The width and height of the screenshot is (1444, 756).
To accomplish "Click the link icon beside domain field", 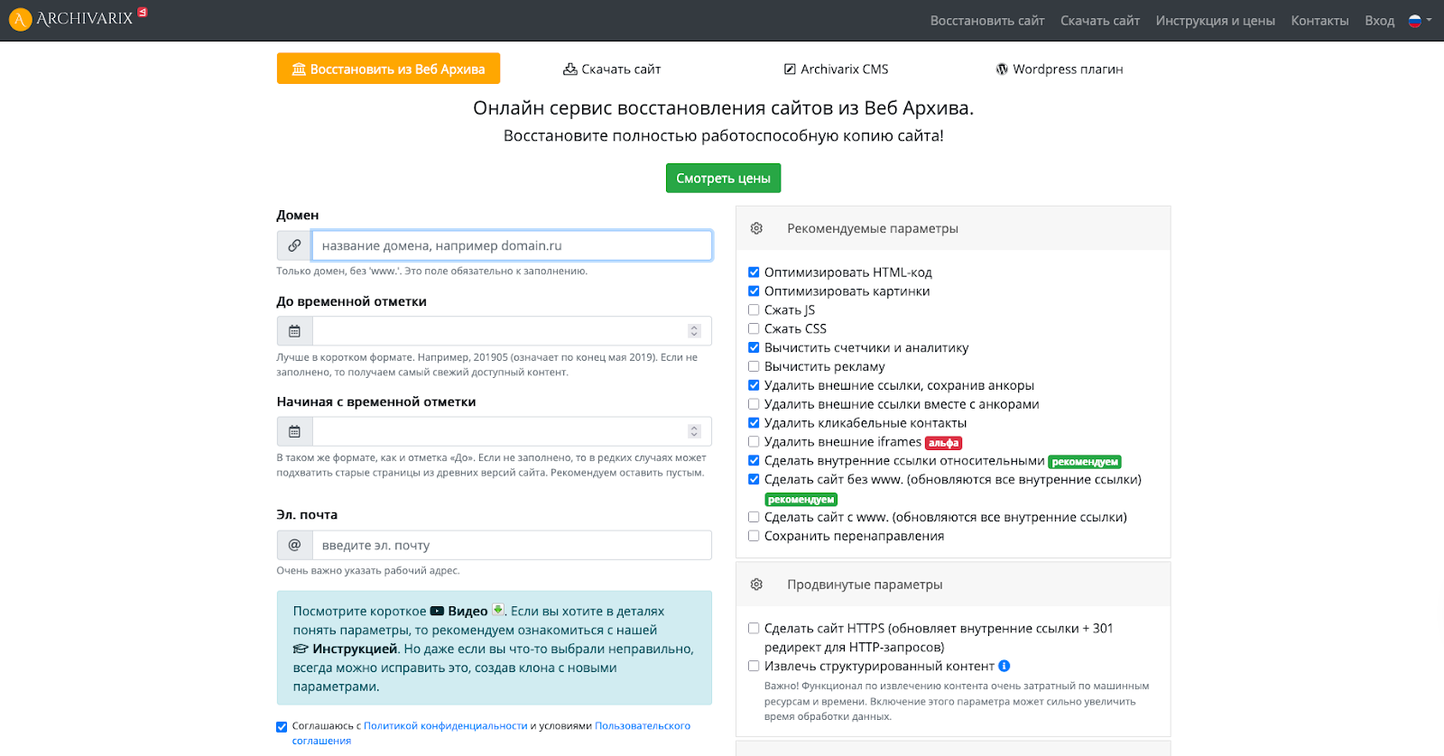I will pos(294,246).
